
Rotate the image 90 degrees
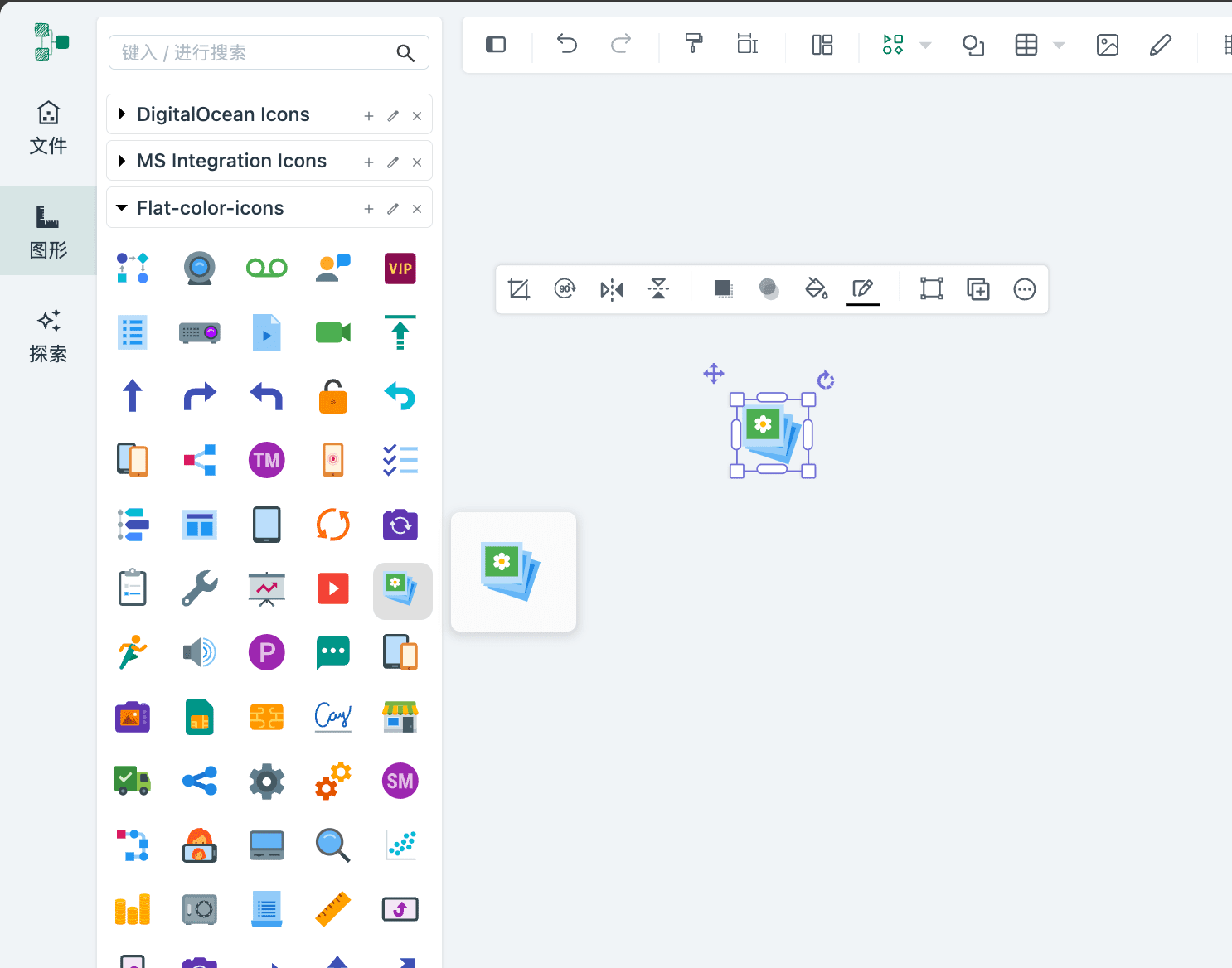[x=565, y=289]
